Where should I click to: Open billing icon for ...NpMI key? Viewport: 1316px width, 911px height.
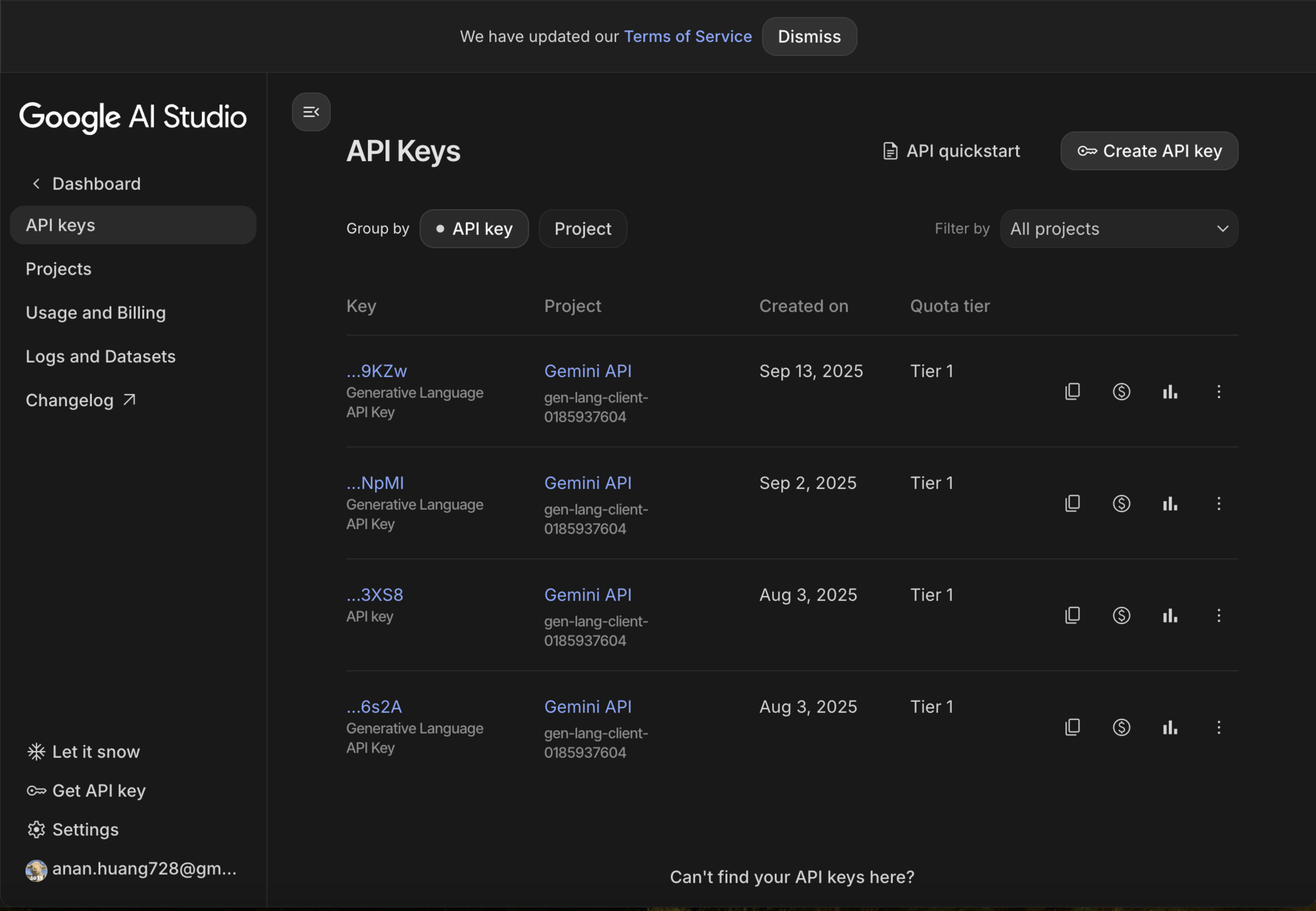1121,503
